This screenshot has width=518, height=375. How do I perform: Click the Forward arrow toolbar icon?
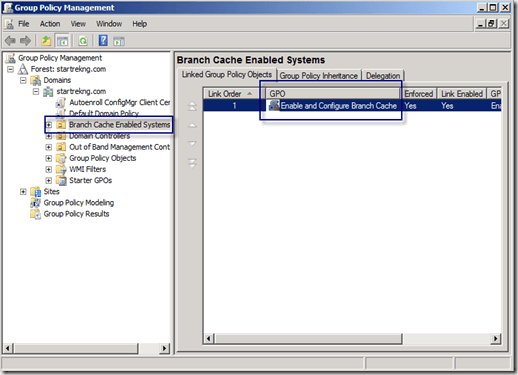tap(25, 41)
